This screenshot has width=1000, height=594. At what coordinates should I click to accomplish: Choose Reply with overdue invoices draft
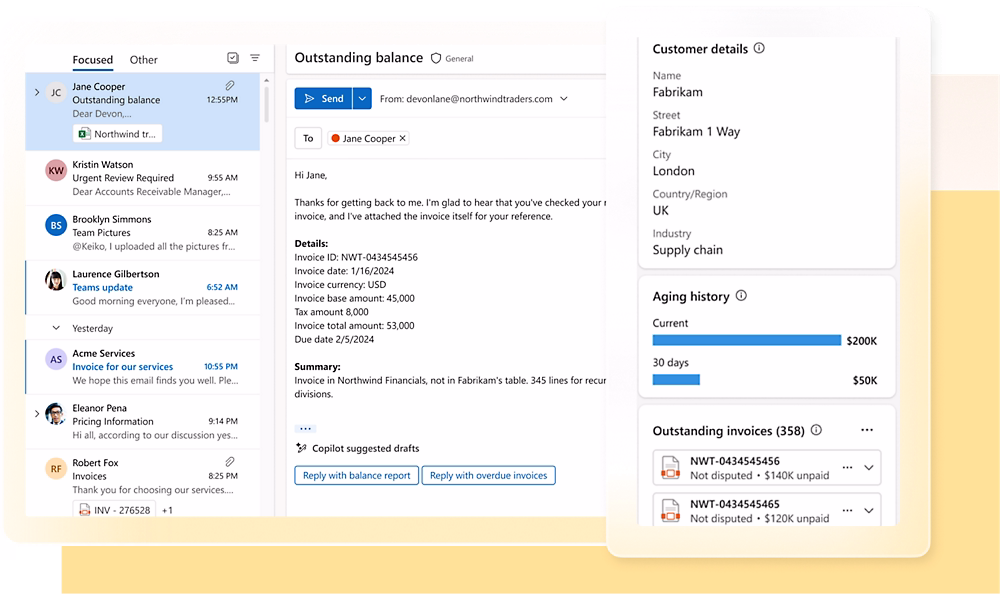coord(489,475)
